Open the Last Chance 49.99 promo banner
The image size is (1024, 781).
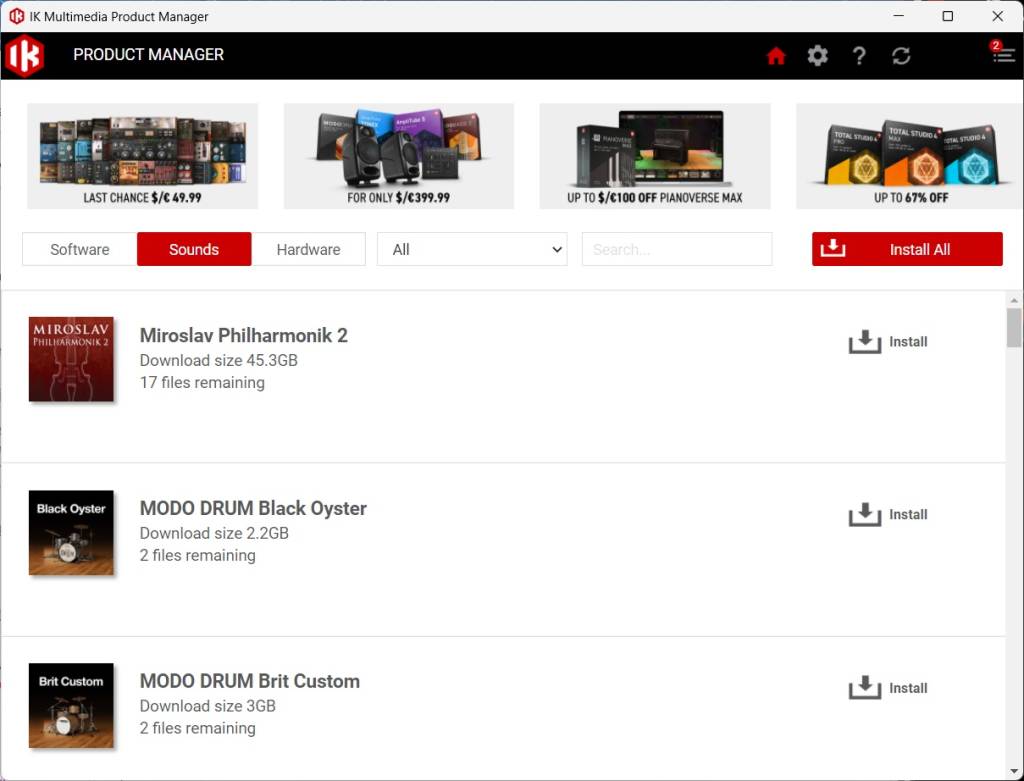pos(142,156)
